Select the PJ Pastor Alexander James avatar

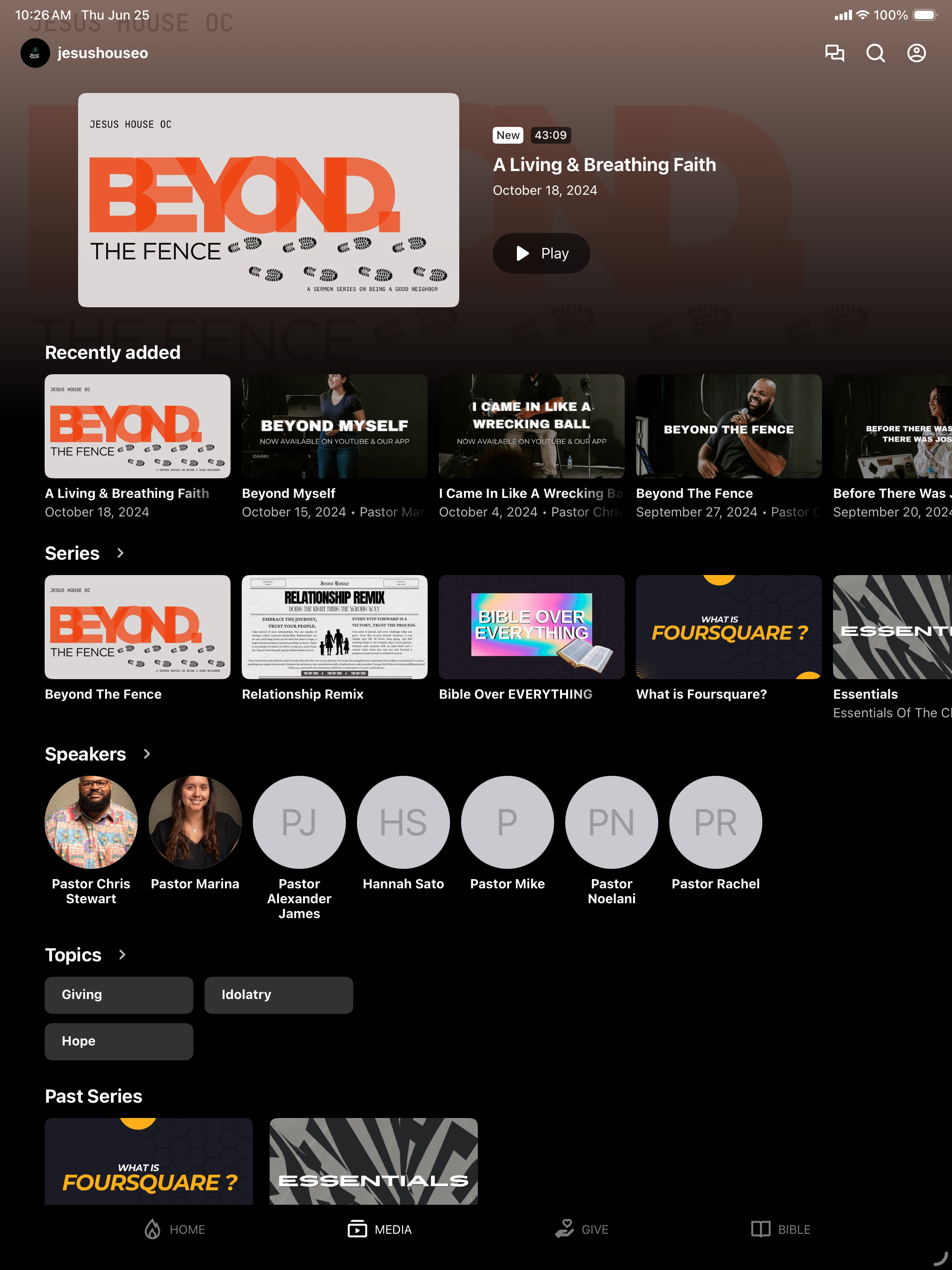pyautogui.click(x=299, y=821)
